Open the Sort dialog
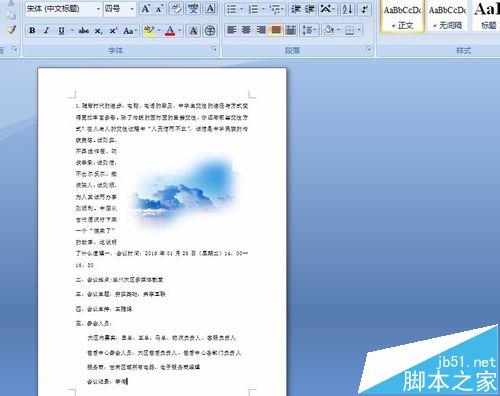The height and width of the screenshot is (396, 500). [x=347, y=9]
